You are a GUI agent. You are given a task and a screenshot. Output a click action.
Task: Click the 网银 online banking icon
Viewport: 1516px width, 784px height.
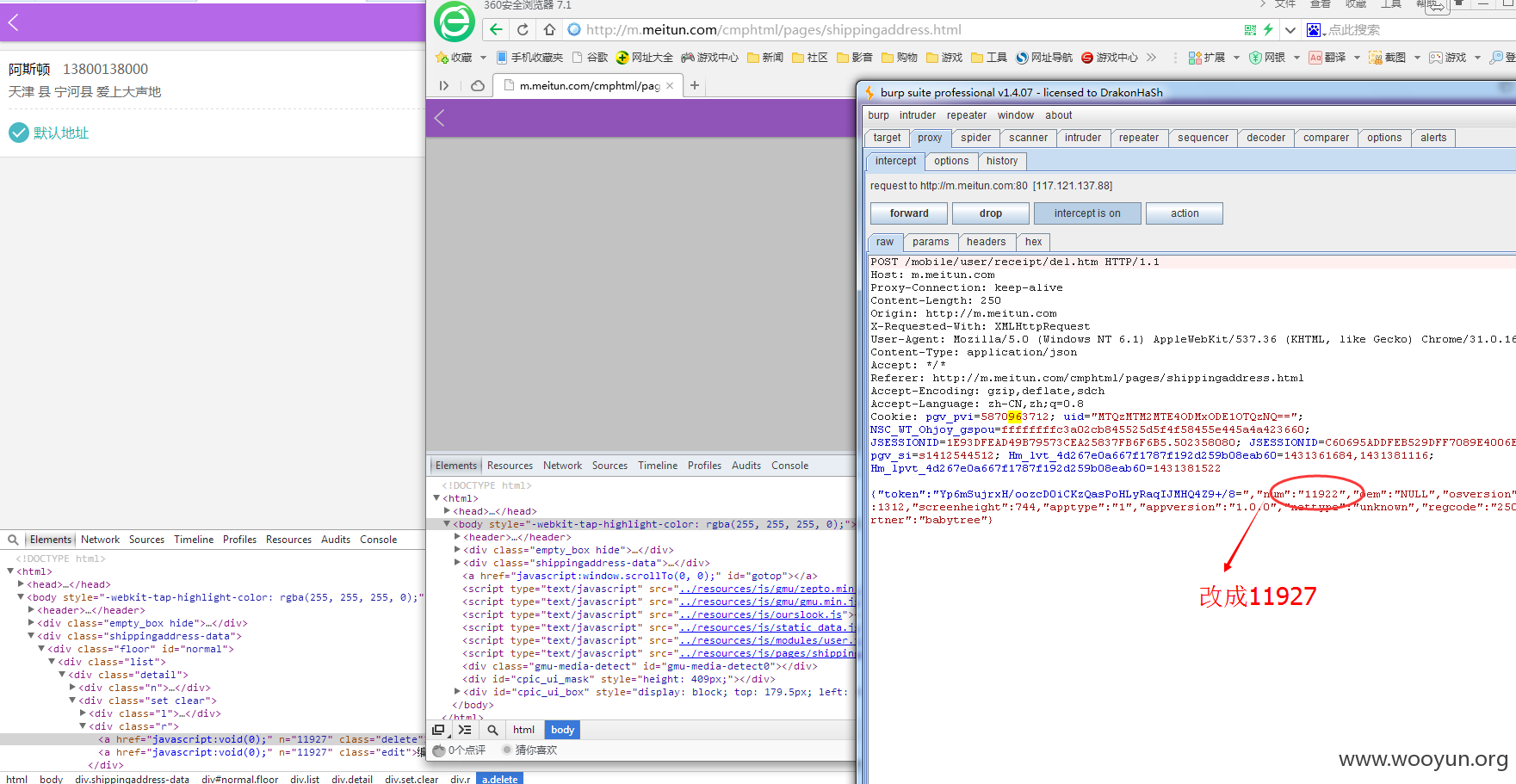click(x=1255, y=58)
